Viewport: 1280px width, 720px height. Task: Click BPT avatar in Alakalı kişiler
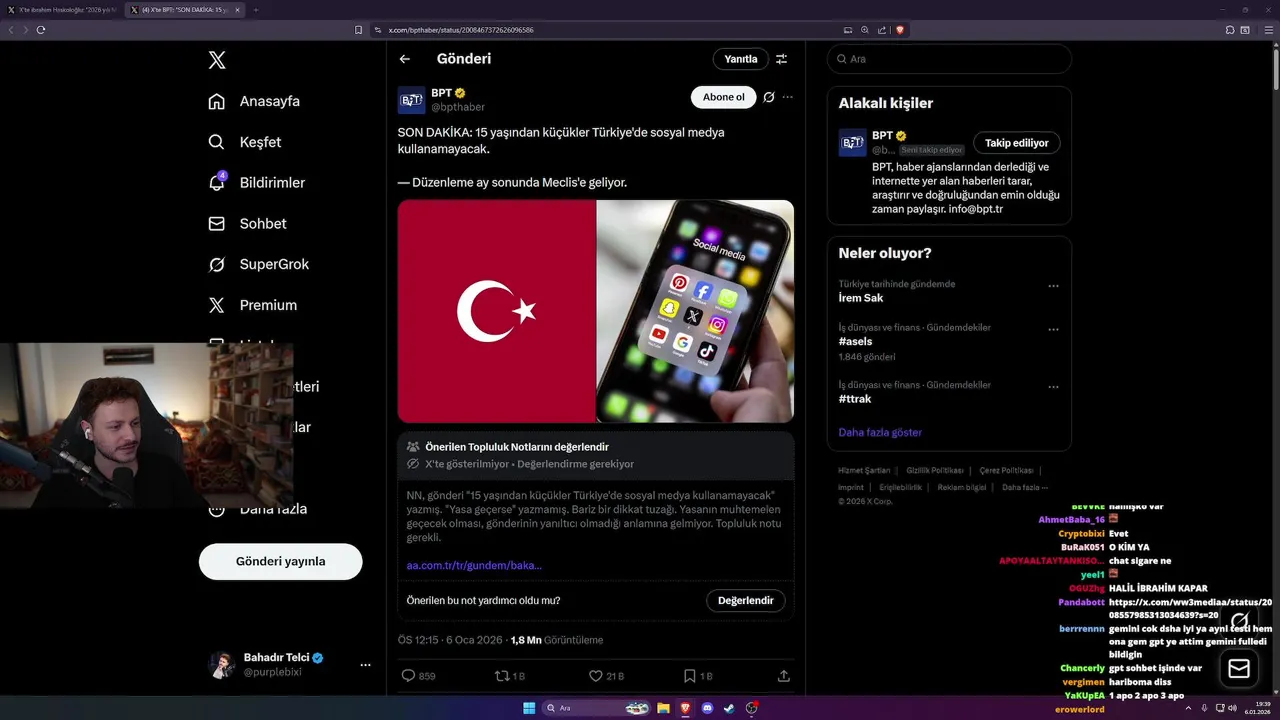click(x=852, y=143)
